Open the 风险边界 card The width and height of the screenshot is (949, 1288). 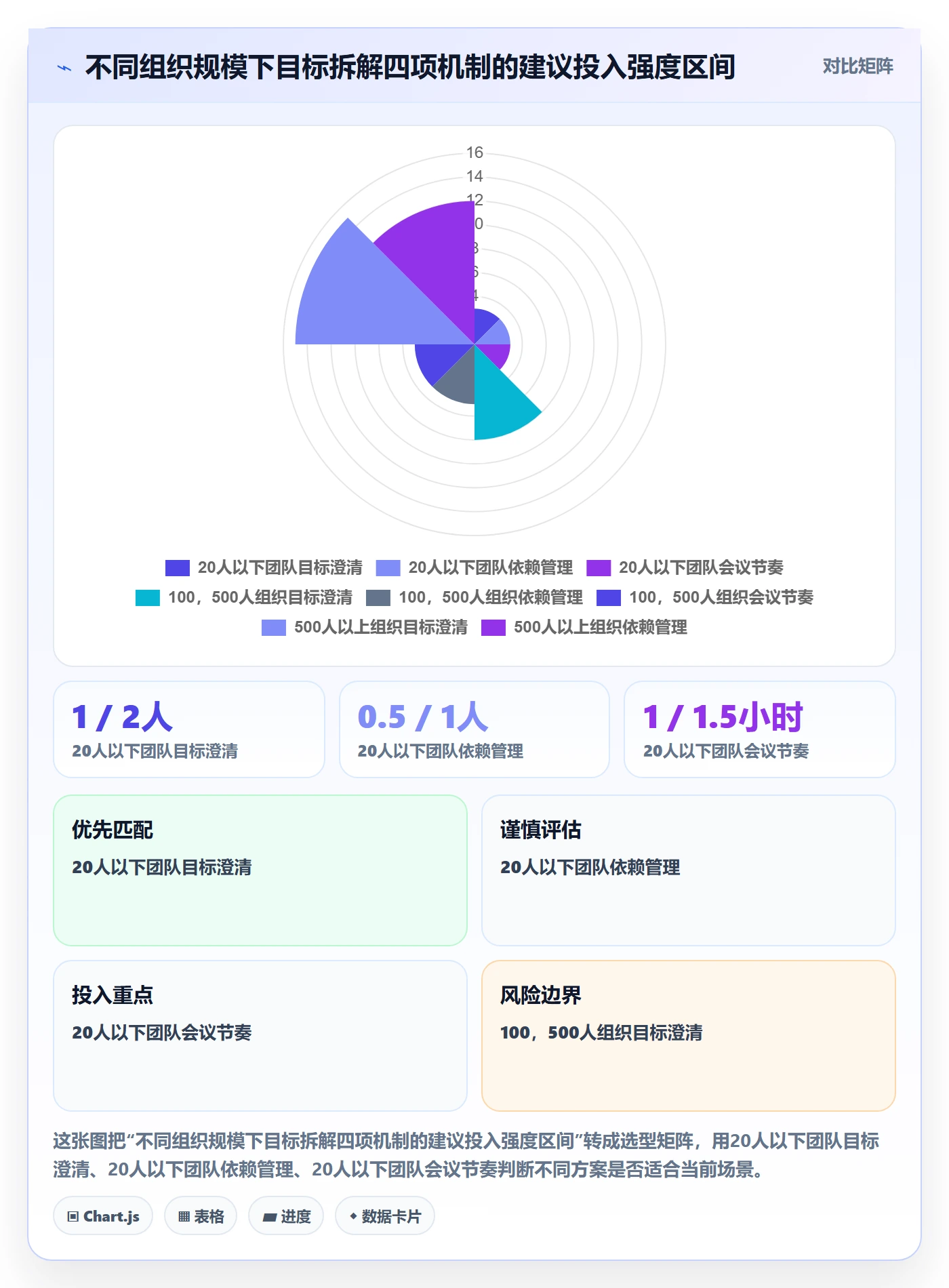(x=689, y=1036)
